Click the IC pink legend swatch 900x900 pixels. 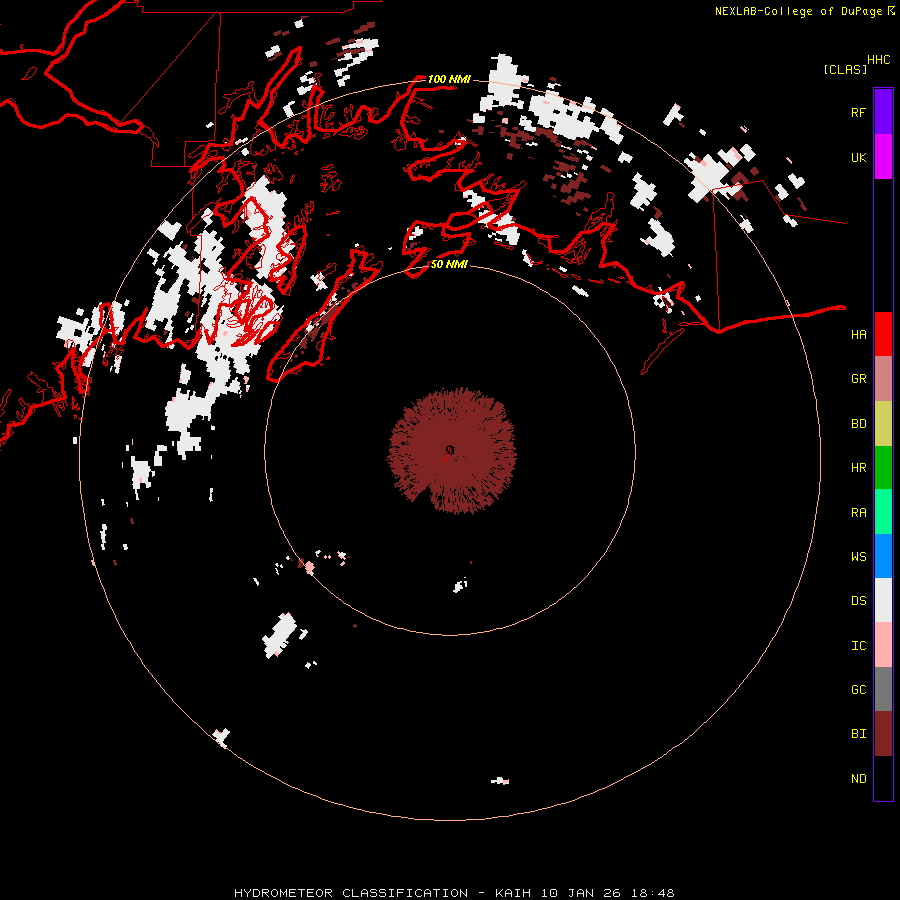coord(883,645)
